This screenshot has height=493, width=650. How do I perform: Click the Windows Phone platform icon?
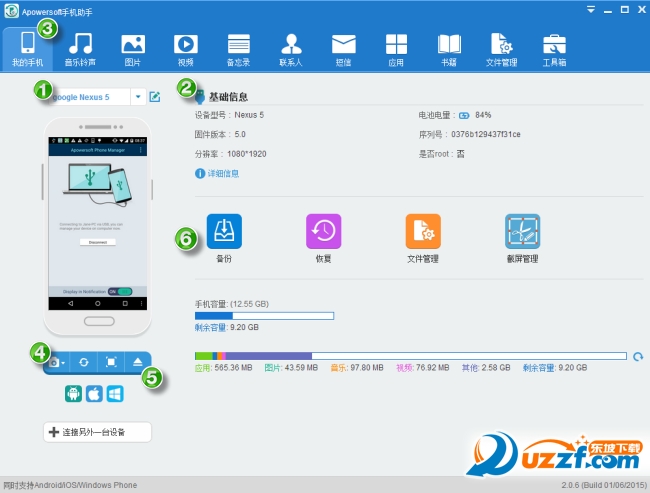click(x=115, y=393)
